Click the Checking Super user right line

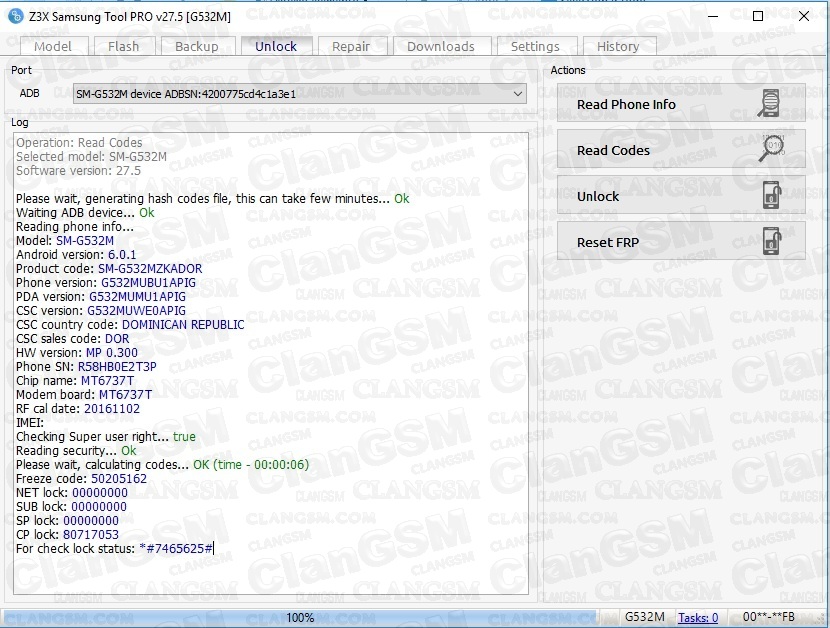point(106,437)
